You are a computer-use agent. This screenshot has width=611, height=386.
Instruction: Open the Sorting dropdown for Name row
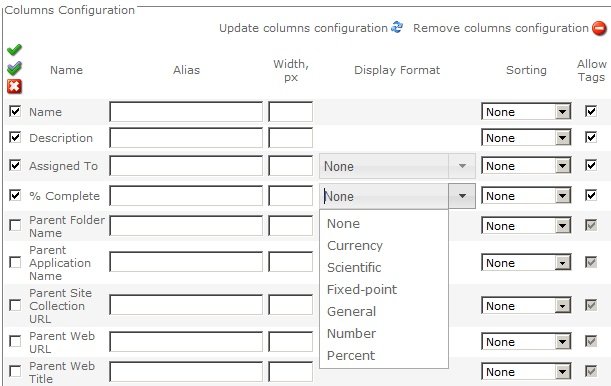[526, 112]
